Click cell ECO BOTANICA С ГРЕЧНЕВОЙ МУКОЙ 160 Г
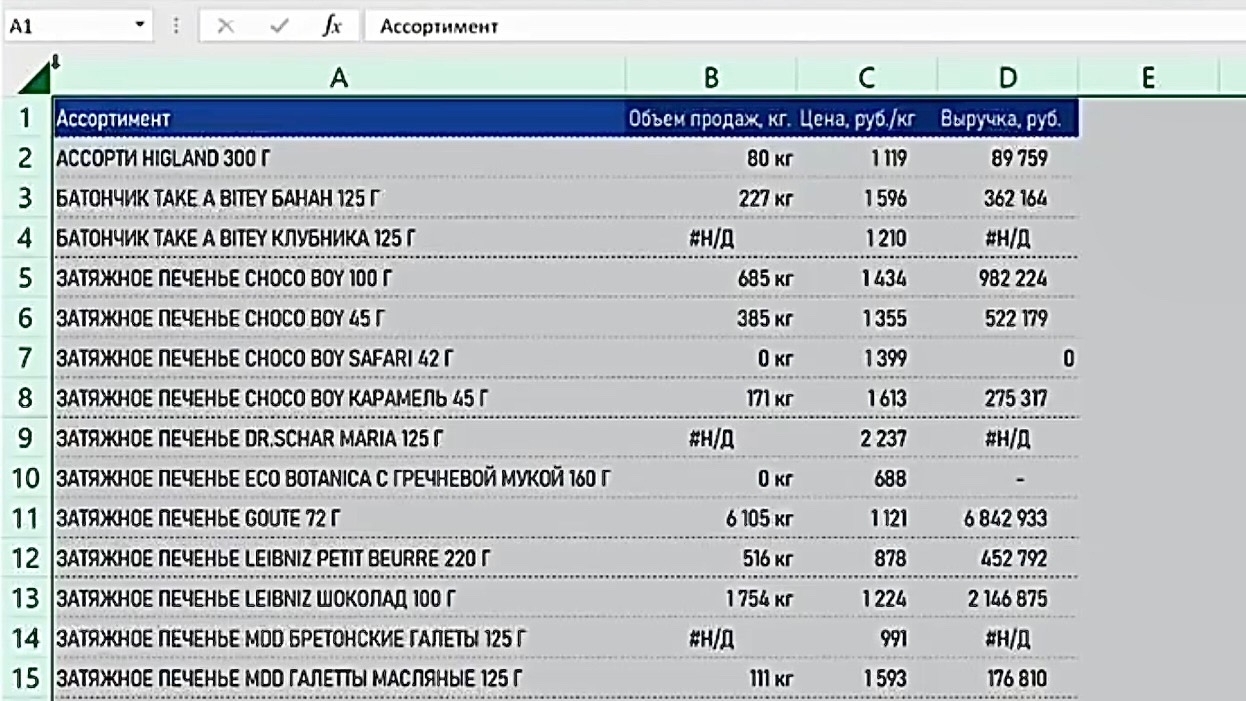 [x=339, y=479]
